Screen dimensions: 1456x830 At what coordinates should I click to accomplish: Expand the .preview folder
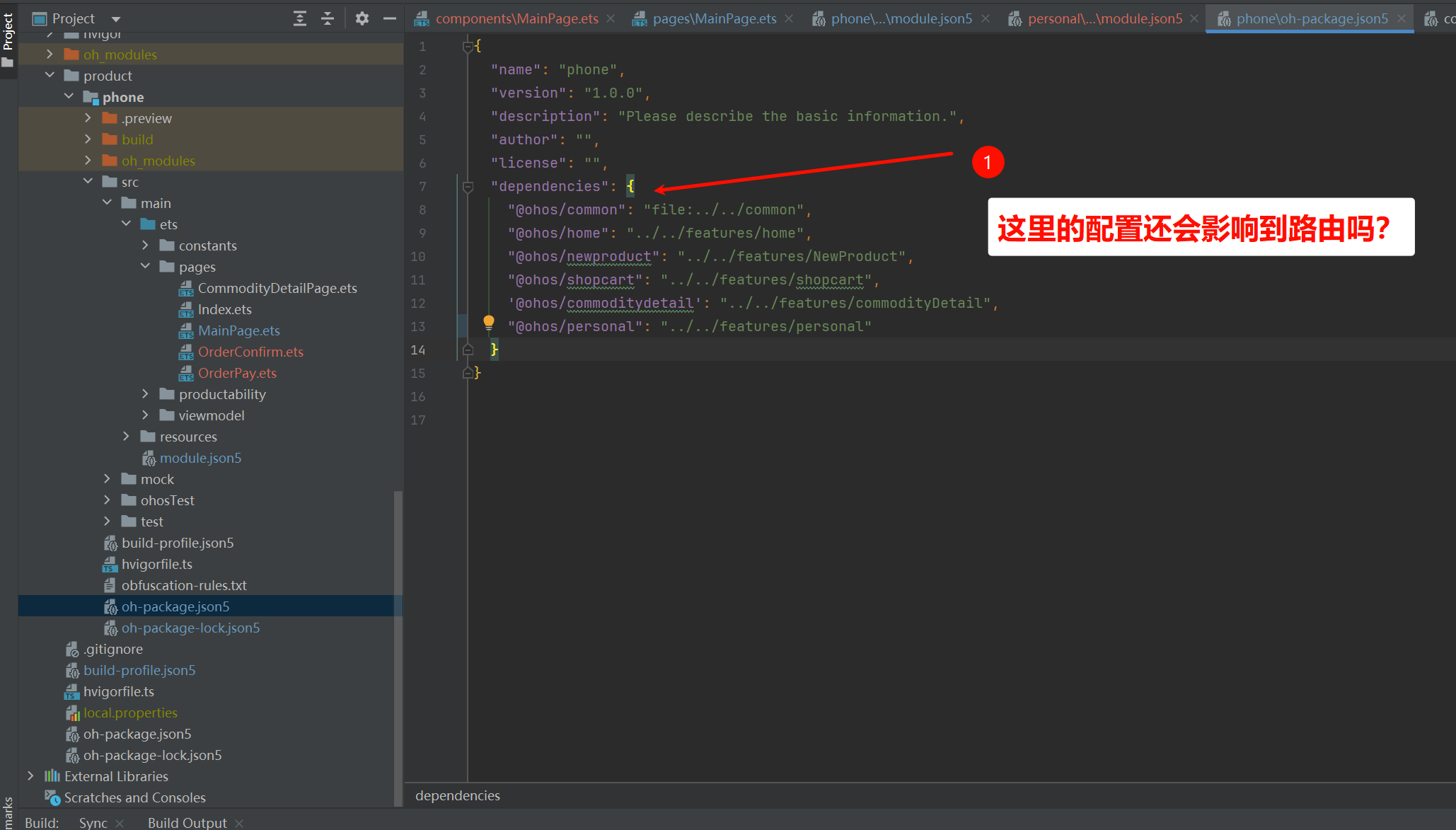click(x=88, y=117)
